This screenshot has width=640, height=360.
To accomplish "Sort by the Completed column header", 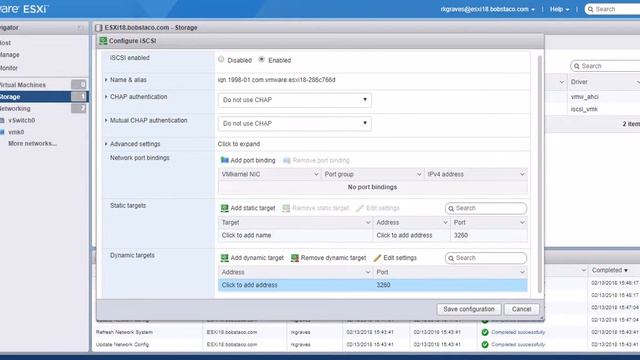I will (x=610, y=270).
